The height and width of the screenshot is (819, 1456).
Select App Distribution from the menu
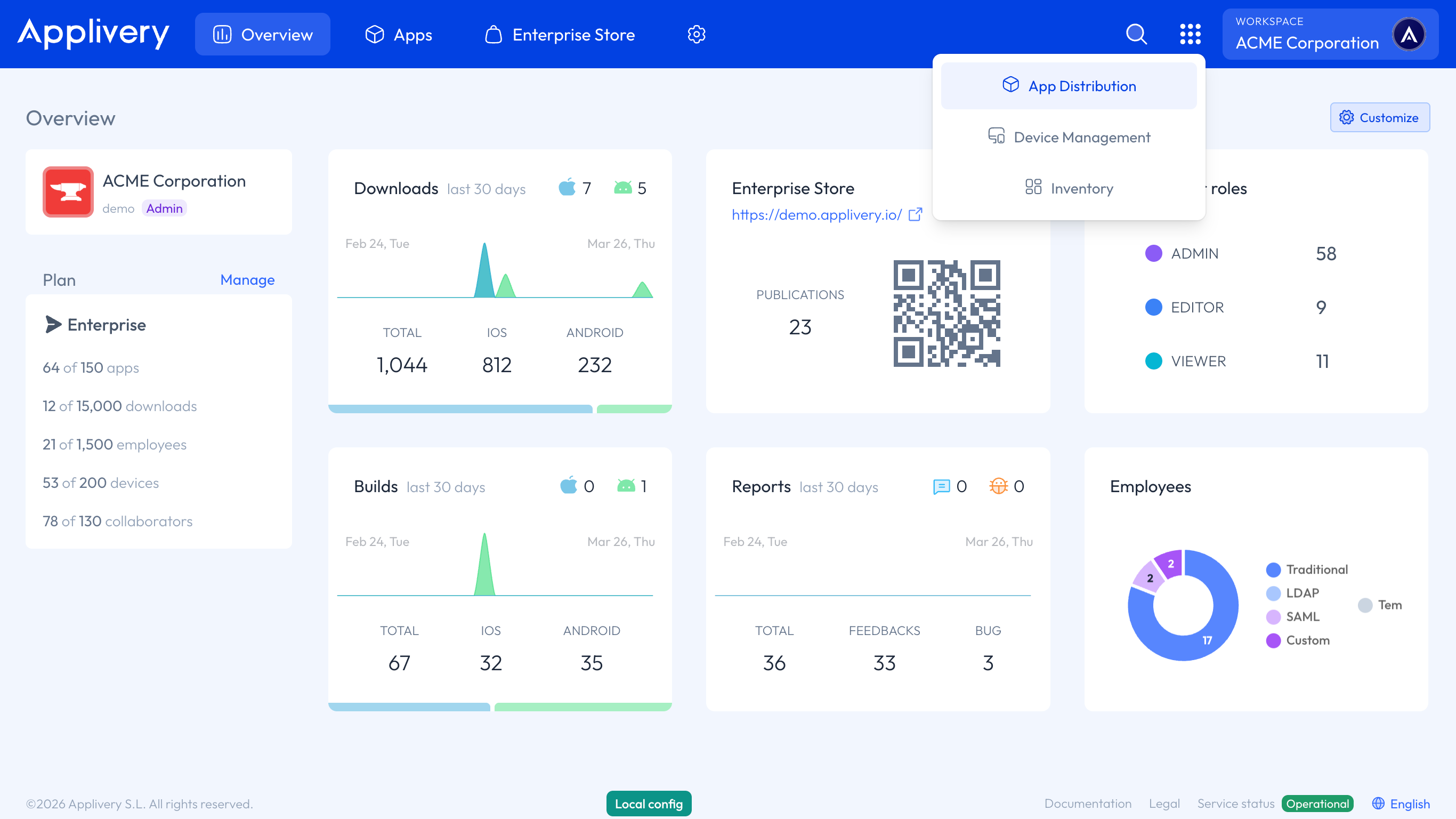pos(1068,85)
